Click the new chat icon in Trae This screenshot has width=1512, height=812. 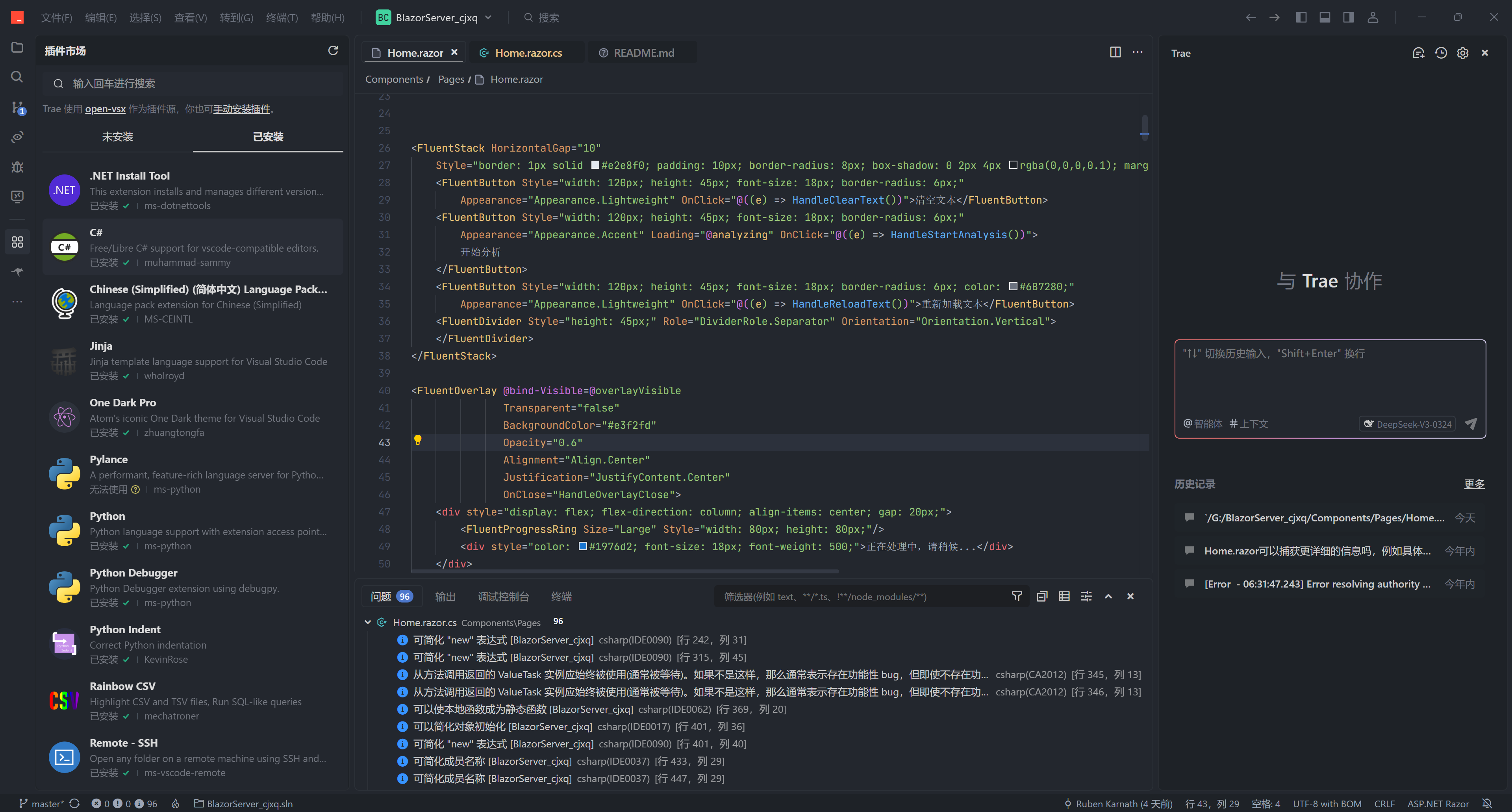(1418, 53)
